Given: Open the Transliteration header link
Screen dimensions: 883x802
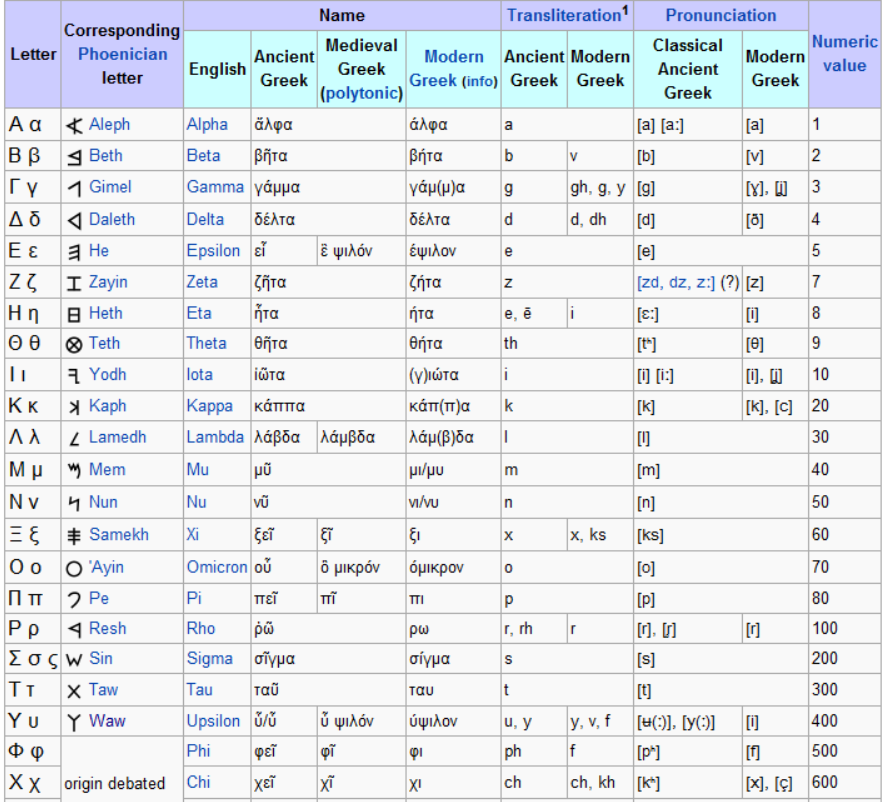Looking at the screenshot, I should click(564, 15).
